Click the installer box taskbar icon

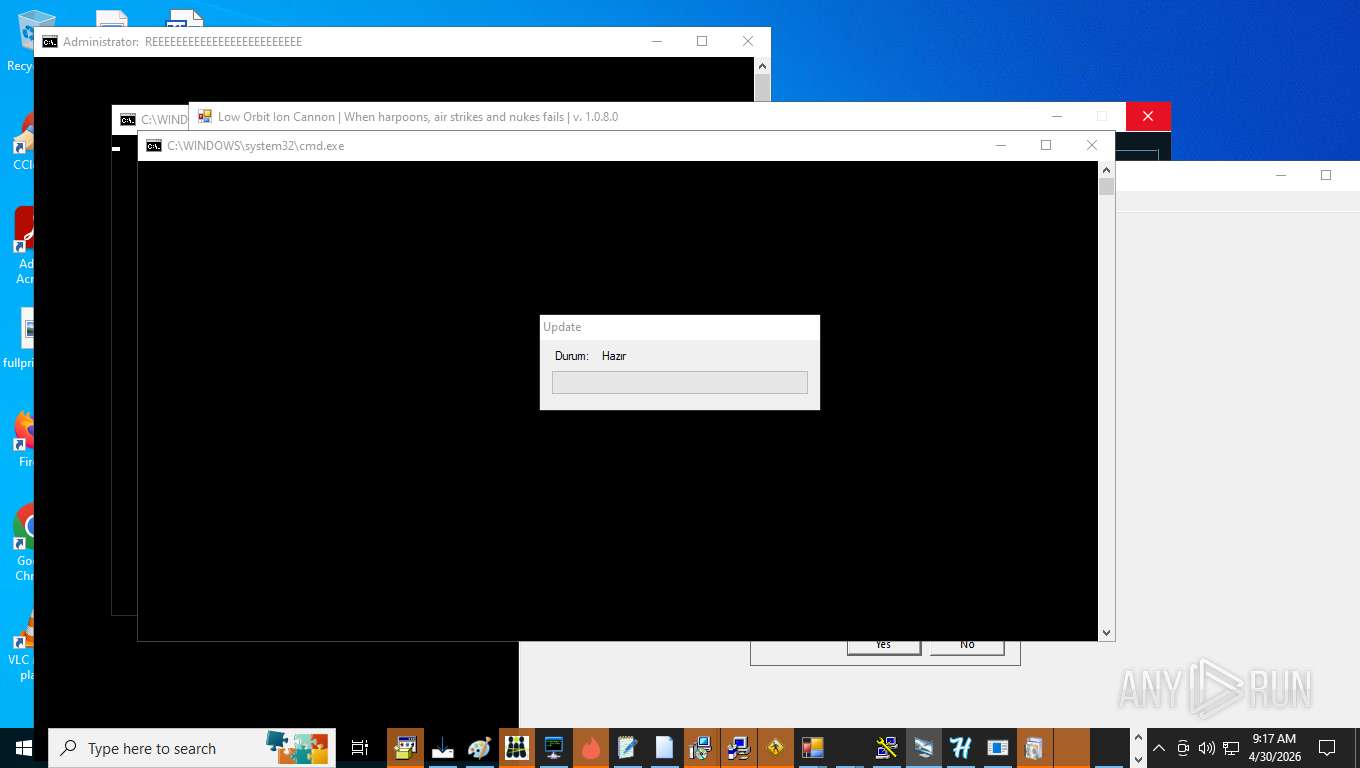tap(405, 748)
